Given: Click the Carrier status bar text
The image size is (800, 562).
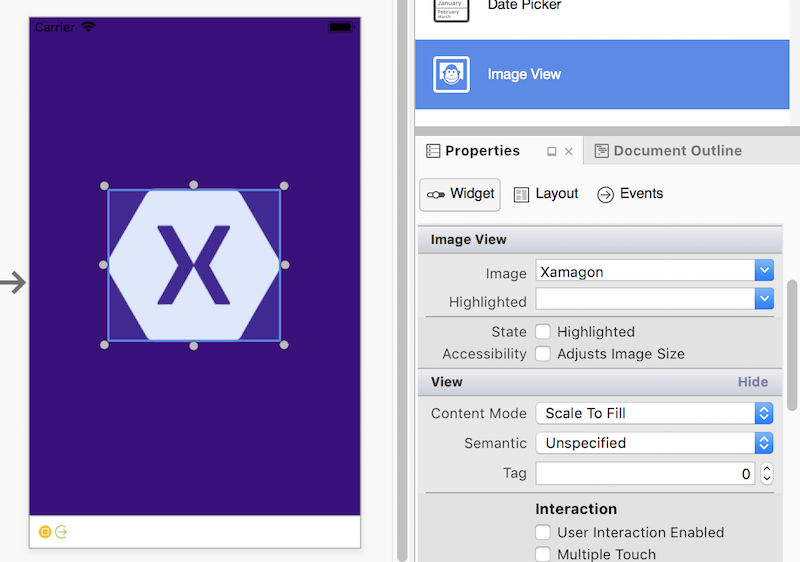Looking at the screenshot, I should pyautogui.click(x=55, y=28).
